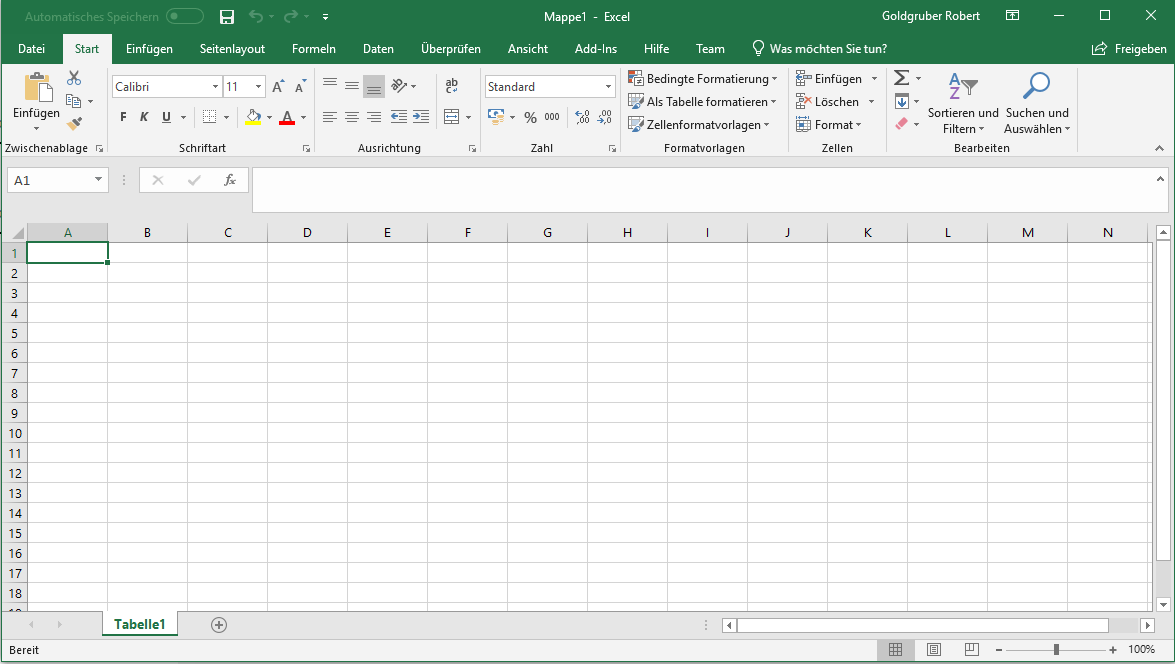1175x664 pixels.
Task: Switch to the Seitenlayout tab
Action: [232, 49]
